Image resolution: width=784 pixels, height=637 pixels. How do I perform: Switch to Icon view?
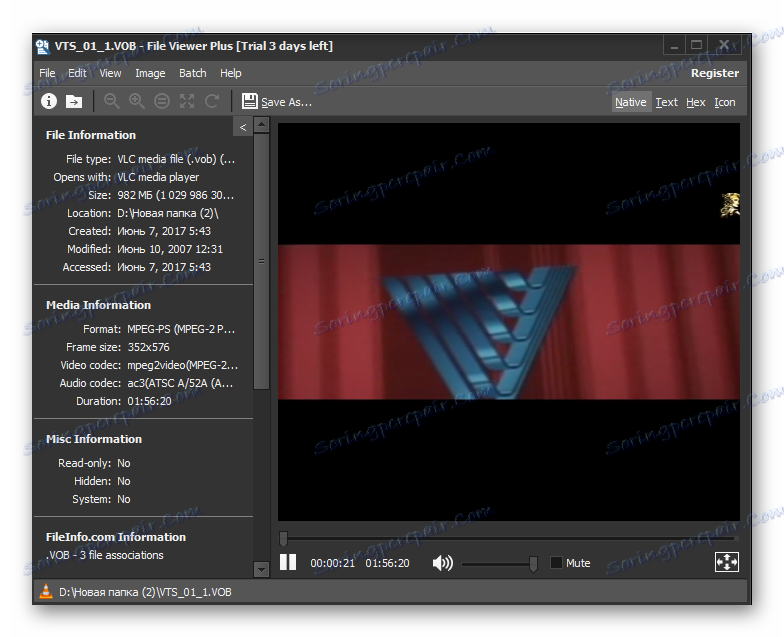point(724,102)
